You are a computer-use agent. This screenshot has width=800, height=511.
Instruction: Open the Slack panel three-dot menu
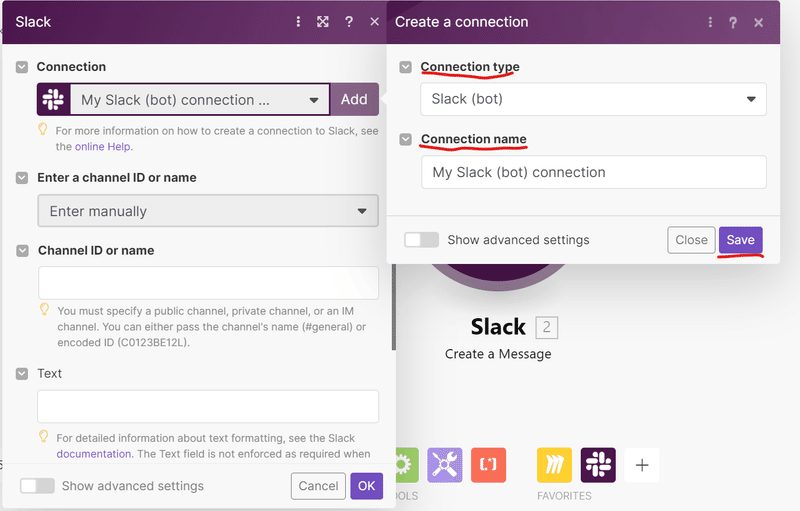[298, 21]
